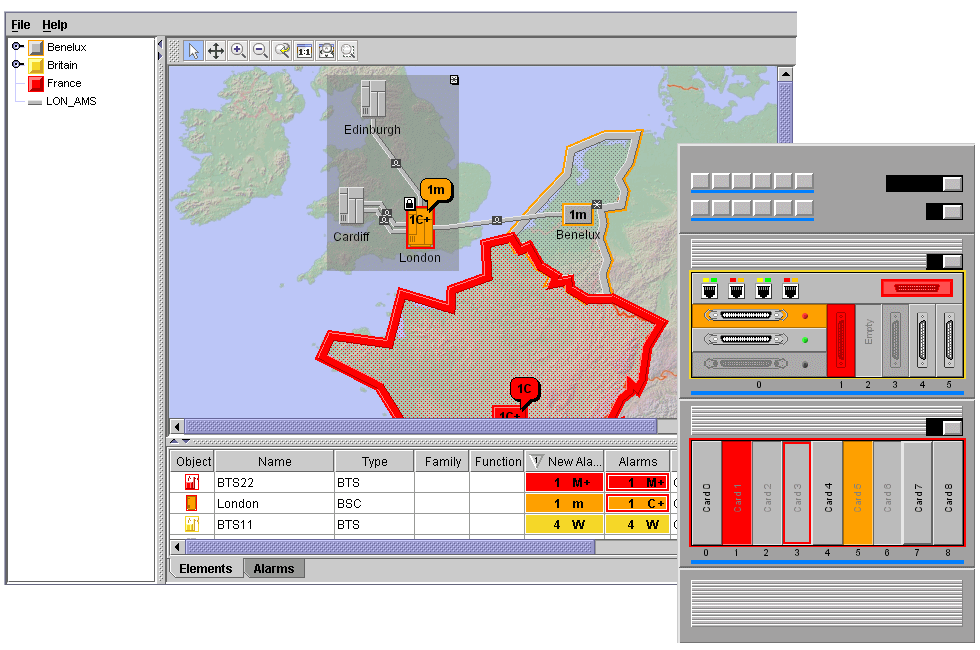The height and width of the screenshot is (650, 980).
Task: Collapse the Britain subnetwork box on the map
Action: click(454, 79)
